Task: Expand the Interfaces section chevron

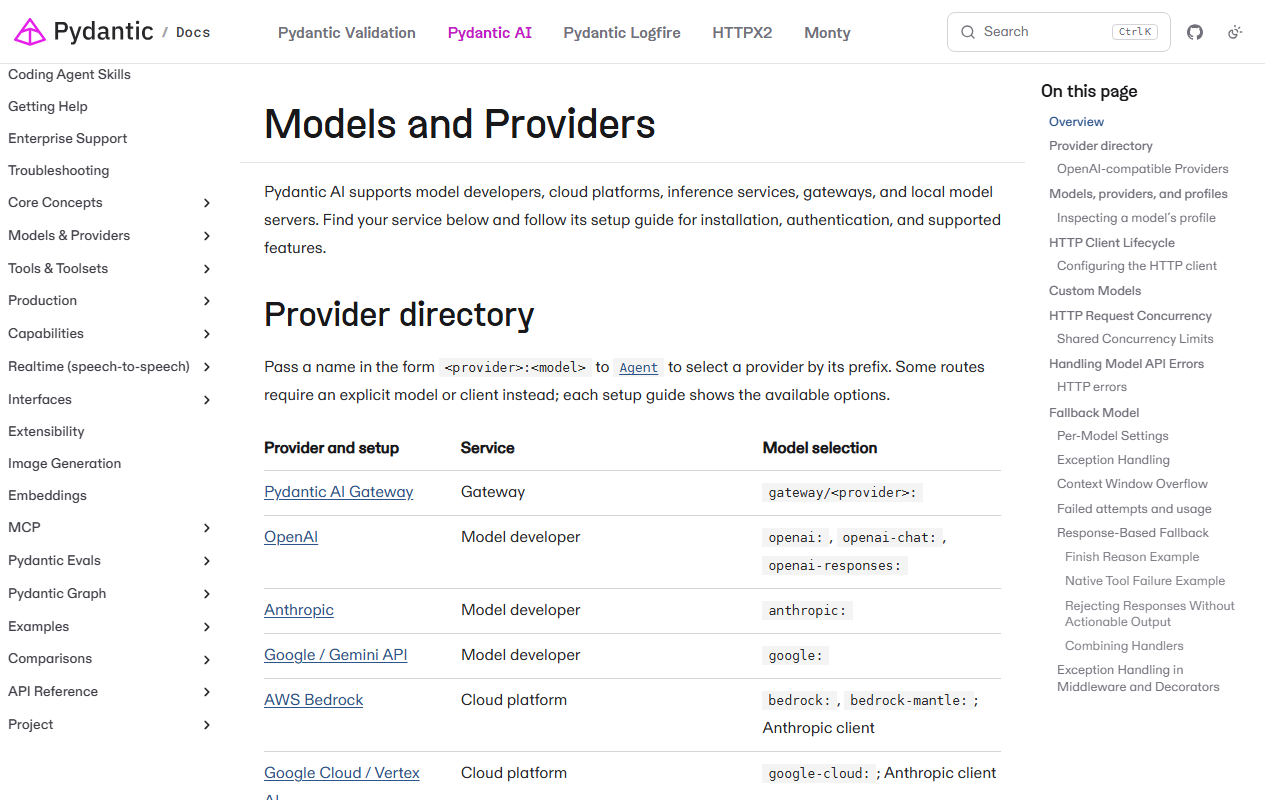Action: pyautogui.click(x=207, y=400)
